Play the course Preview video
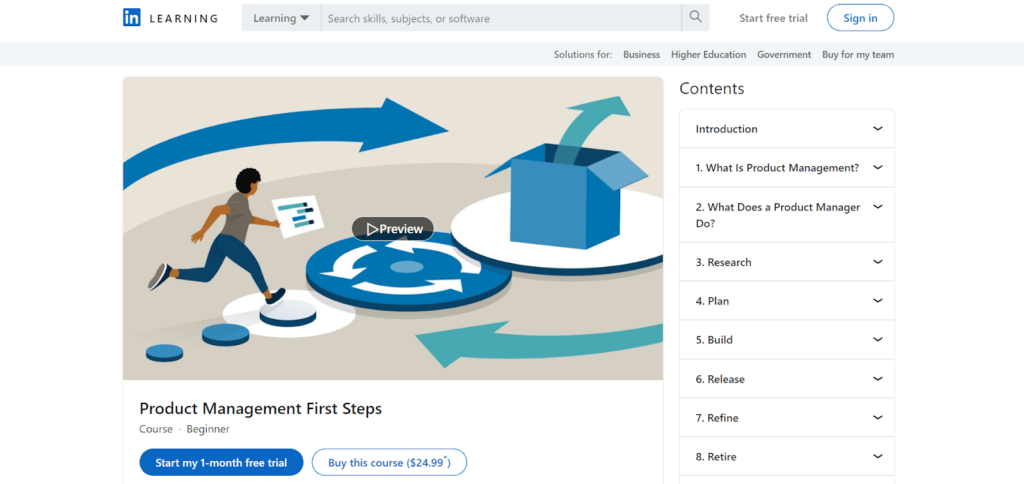The width and height of the screenshot is (1024, 484). click(x=392, y=229)
